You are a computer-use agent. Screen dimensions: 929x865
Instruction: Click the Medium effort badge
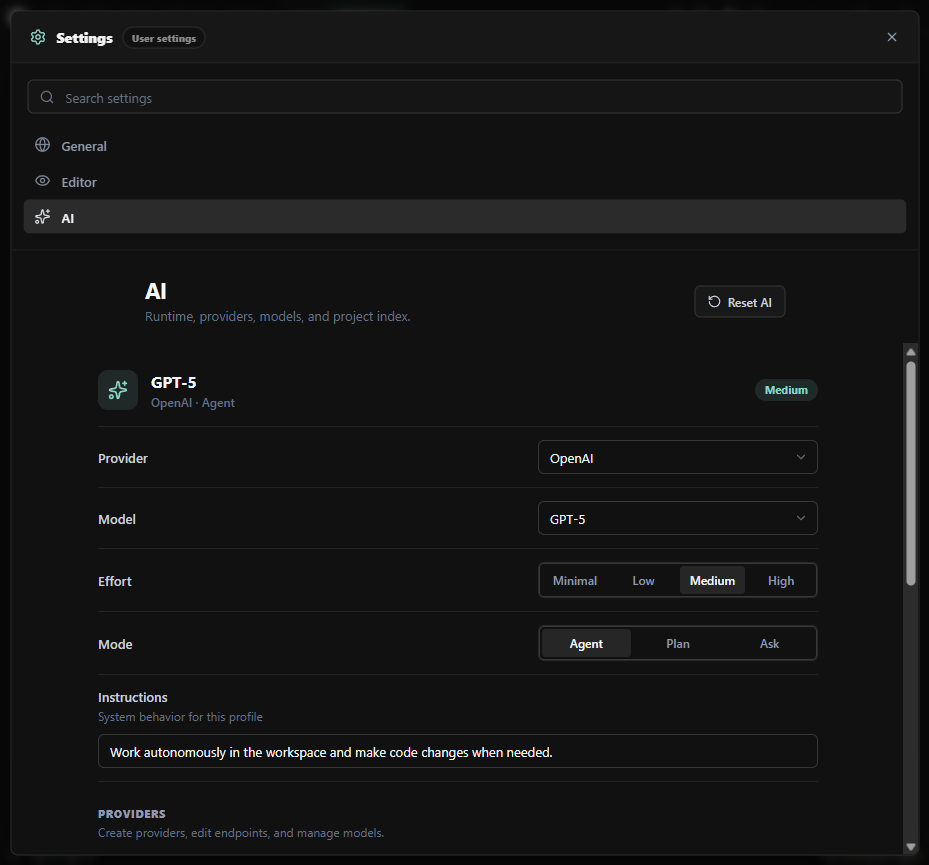pyautogui.click(x=786, y=390)
